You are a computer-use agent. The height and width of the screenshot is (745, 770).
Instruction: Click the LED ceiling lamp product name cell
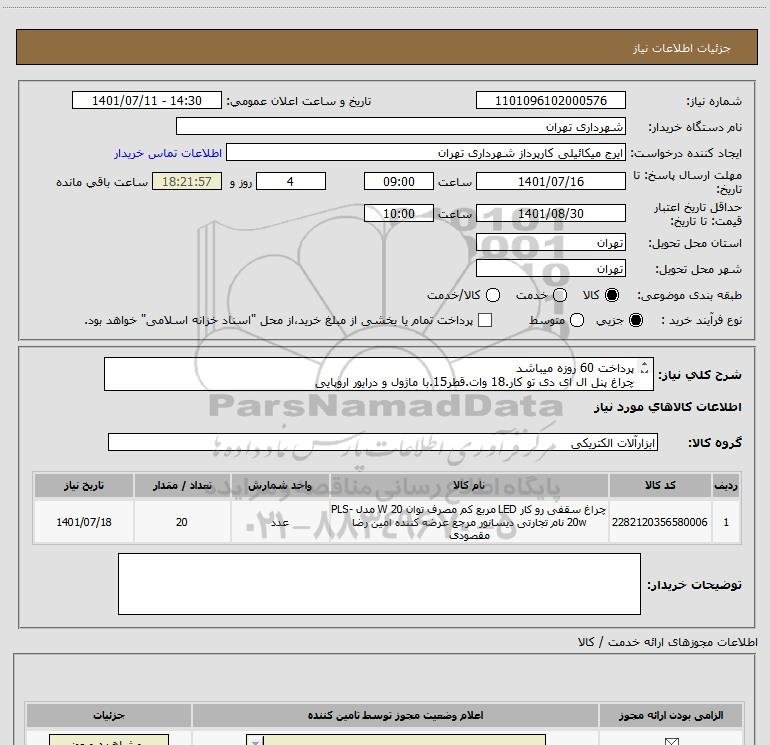pyautogui.click(x=469, y=522)
